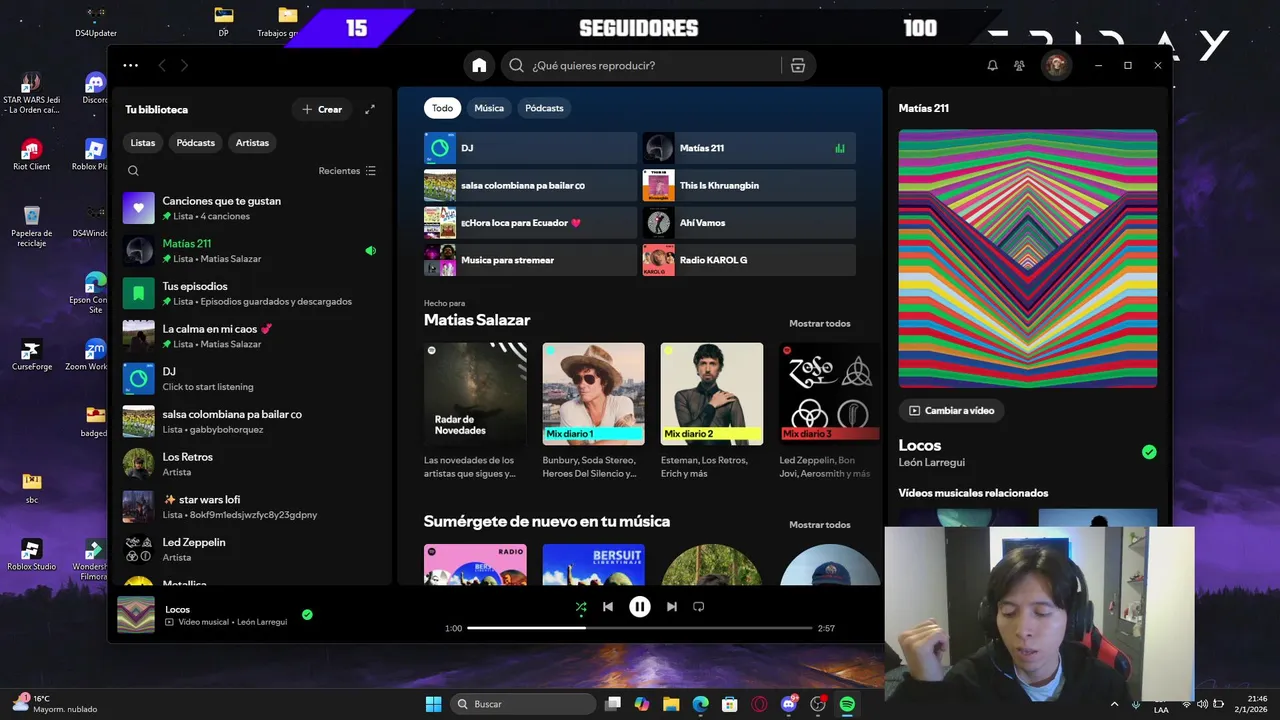Open File Explorer from the taskbar

click(671, 704)
